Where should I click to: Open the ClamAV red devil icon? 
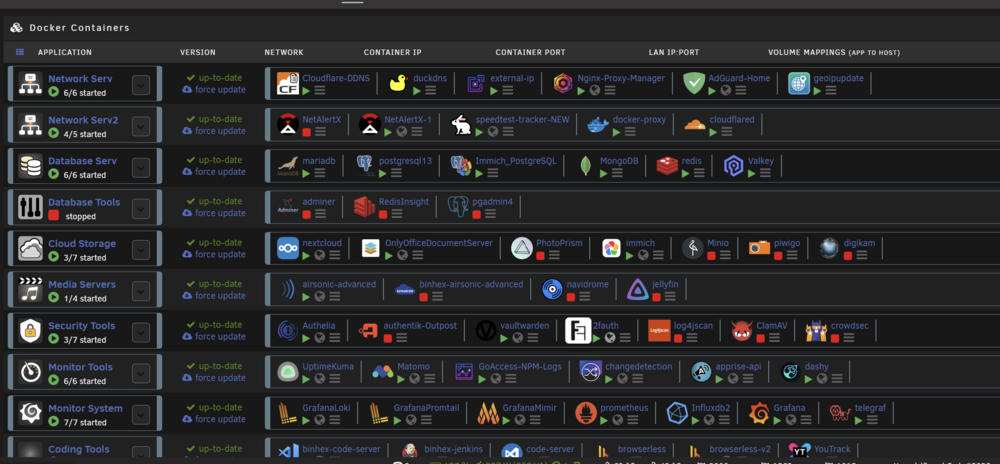742,331
